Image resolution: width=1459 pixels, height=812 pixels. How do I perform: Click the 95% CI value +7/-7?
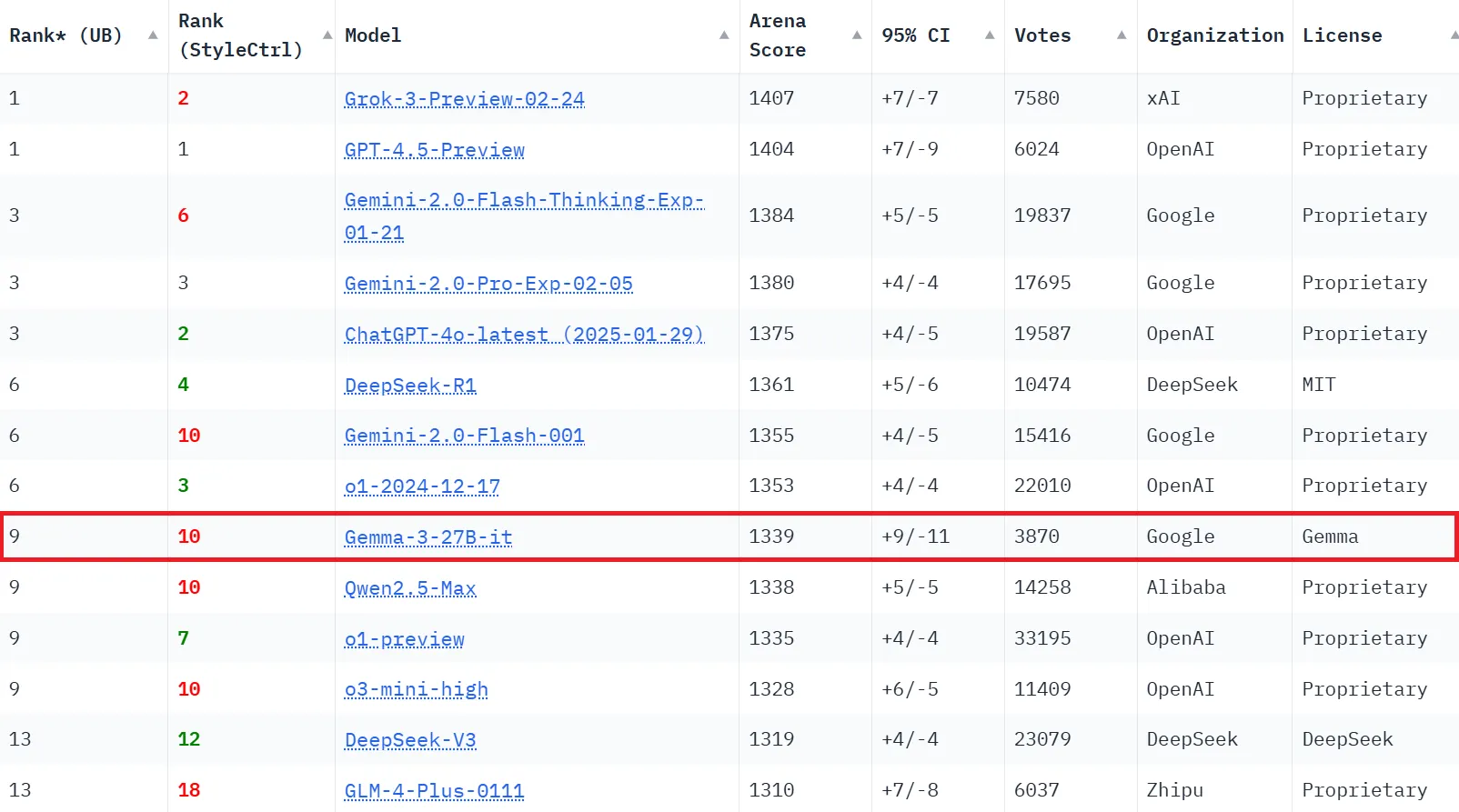pyautogui.click(x=910, y=98)
